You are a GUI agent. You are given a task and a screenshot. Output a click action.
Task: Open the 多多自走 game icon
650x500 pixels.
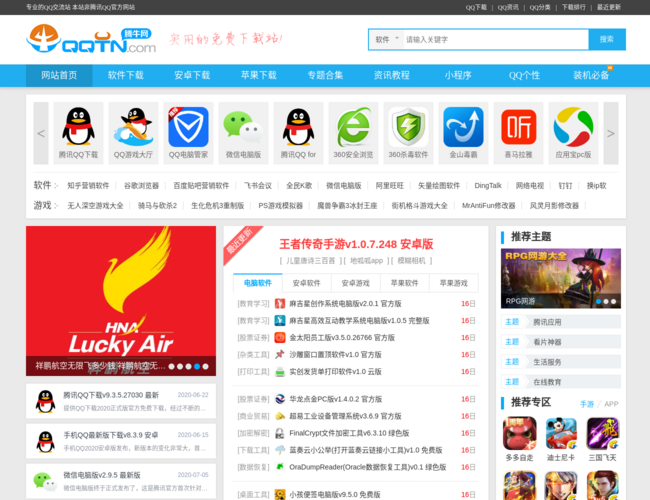[x=520, y=433]
